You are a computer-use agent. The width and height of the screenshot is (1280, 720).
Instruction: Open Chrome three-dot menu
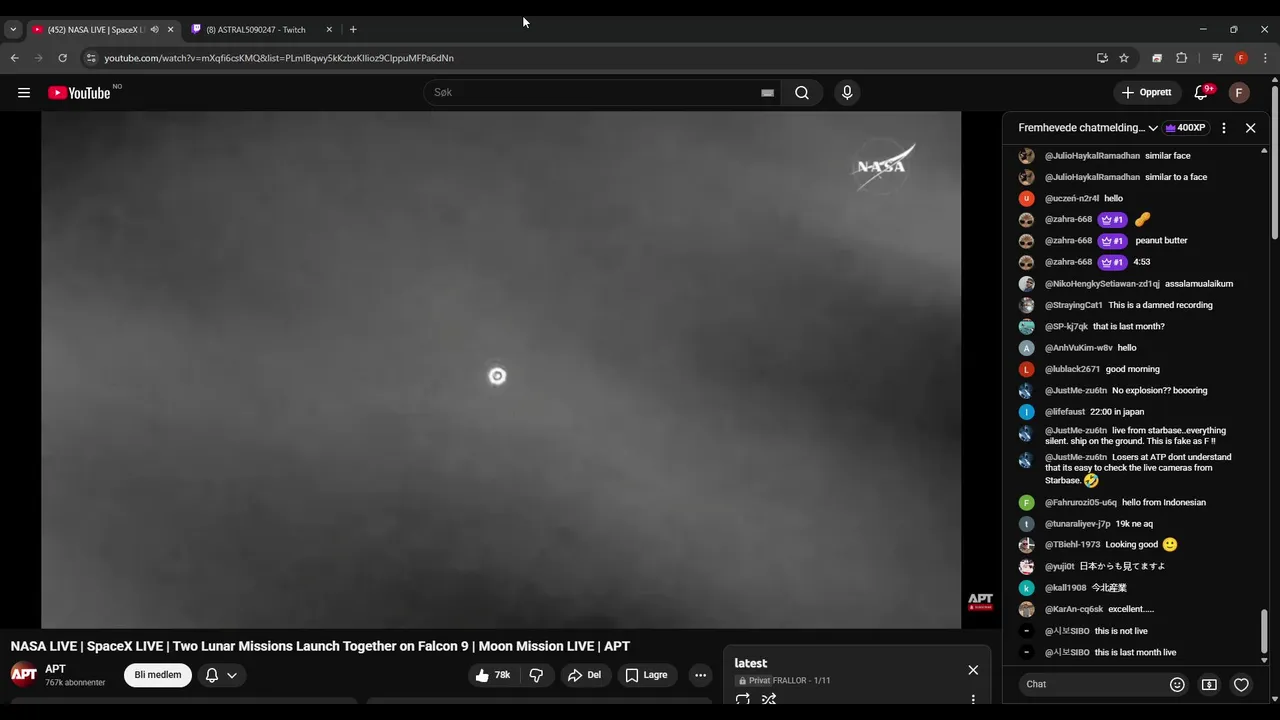1265,58
